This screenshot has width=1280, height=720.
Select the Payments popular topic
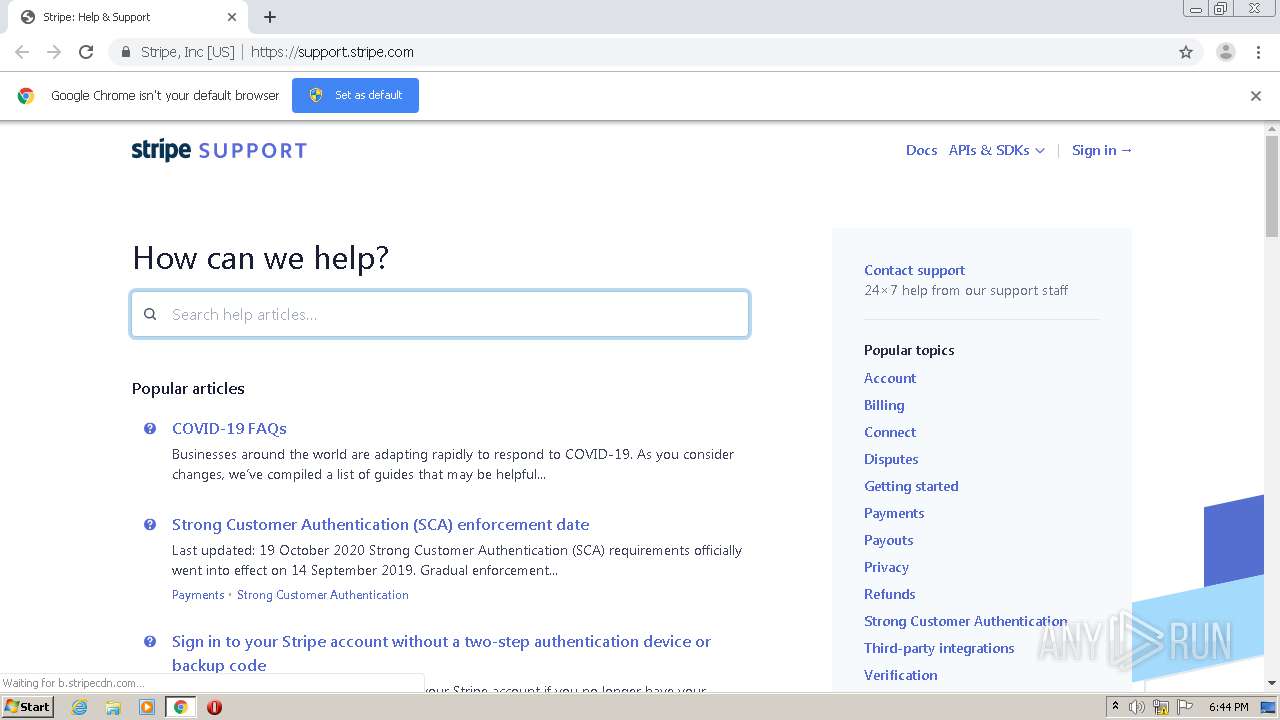tap(894, 513)
